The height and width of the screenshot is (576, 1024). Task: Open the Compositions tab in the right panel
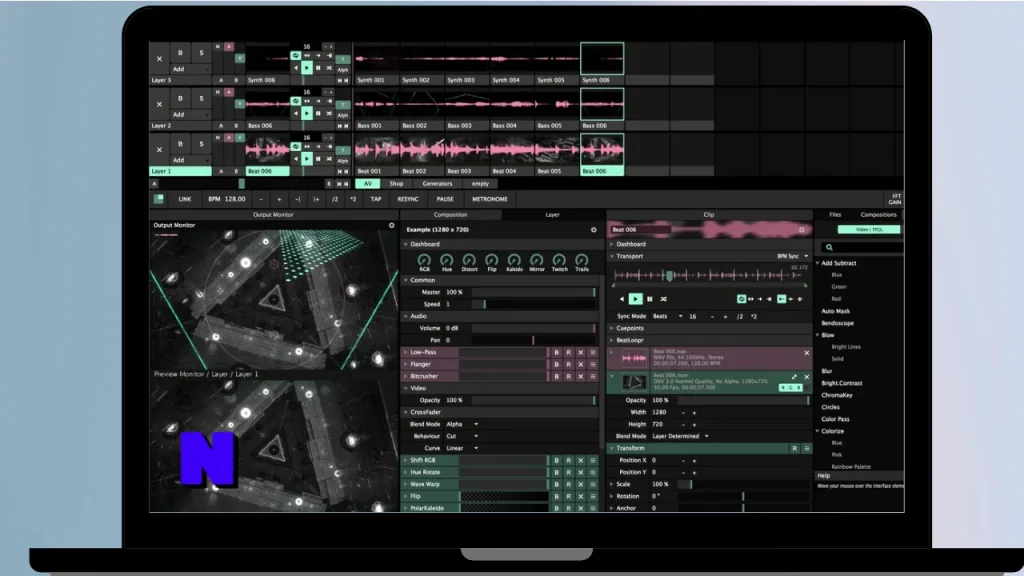(x=877, y=214)
